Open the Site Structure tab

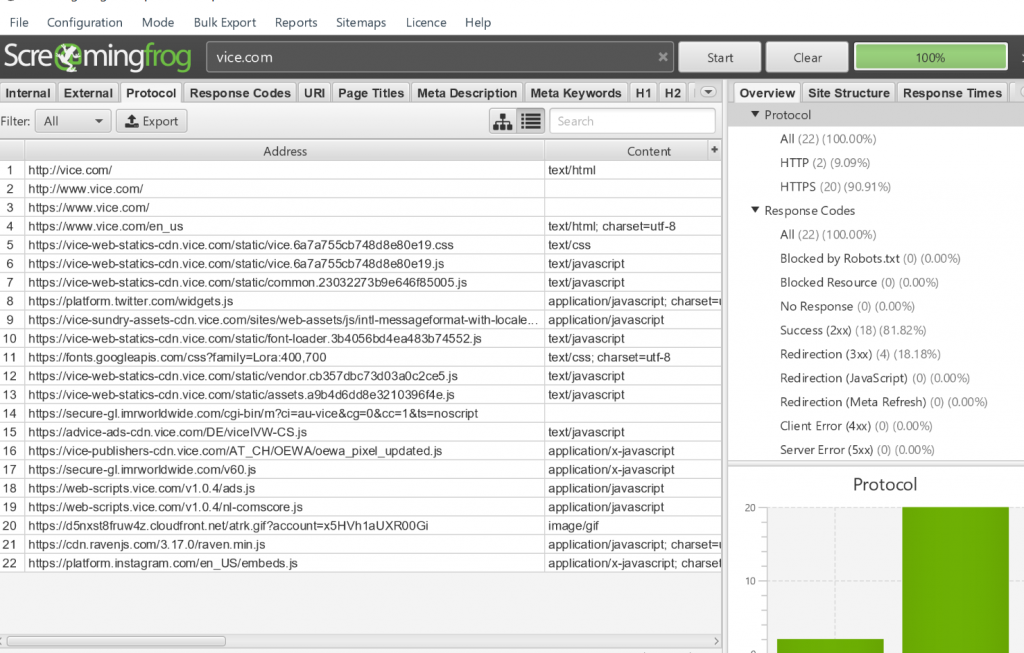point(849,93)
